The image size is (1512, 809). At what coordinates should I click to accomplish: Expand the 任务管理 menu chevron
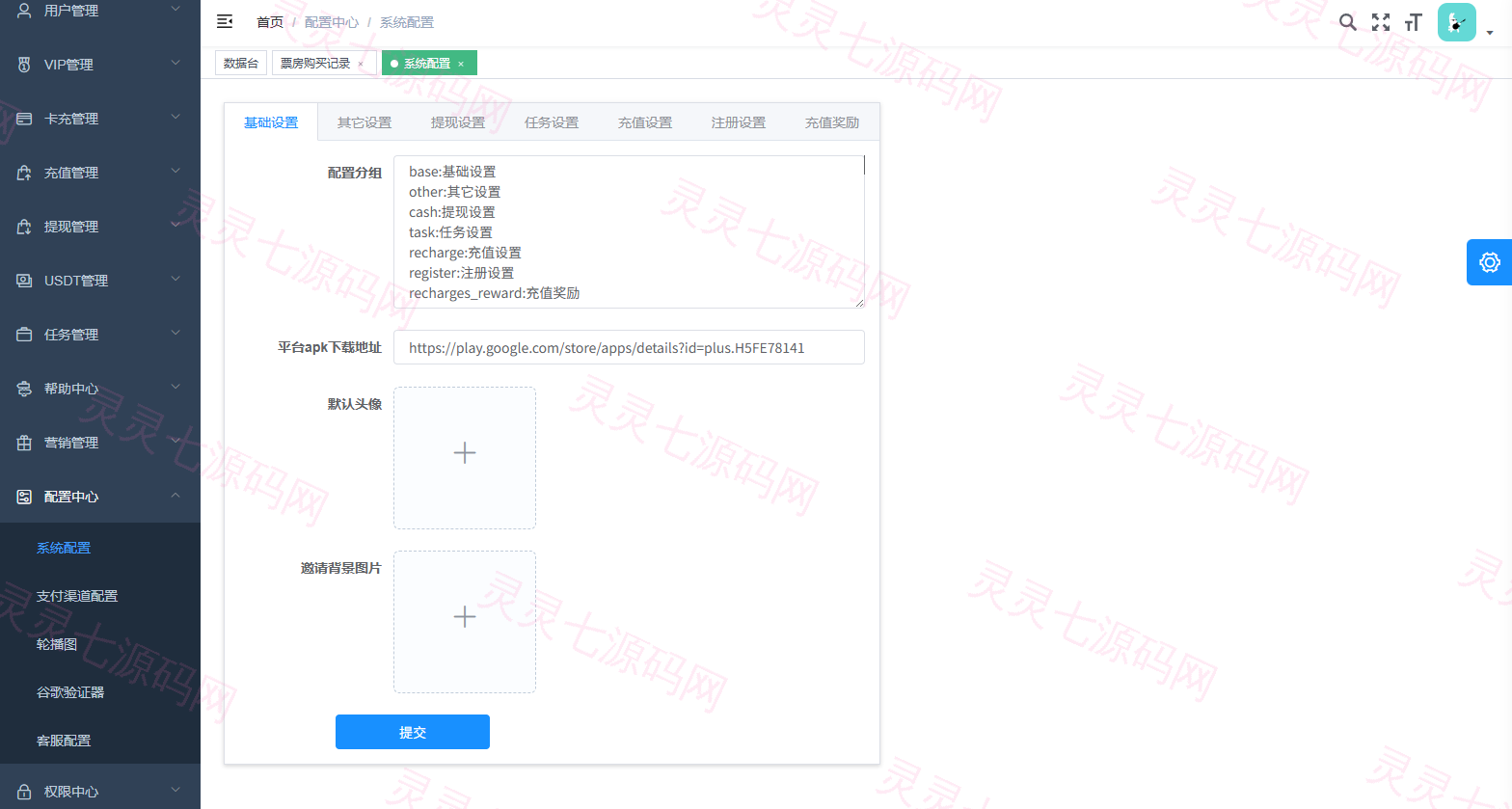tap(175, 334)
